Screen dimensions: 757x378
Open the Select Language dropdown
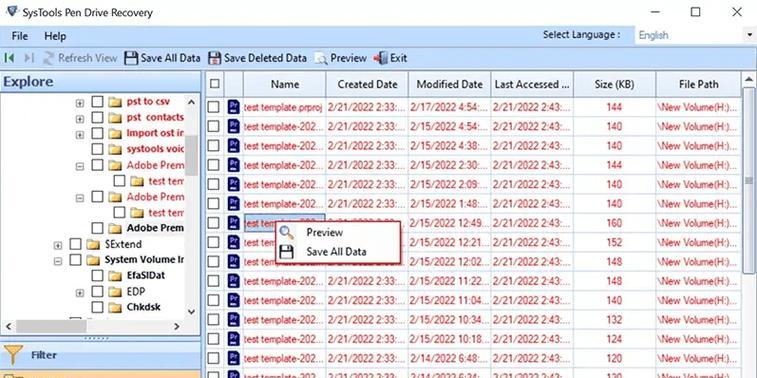[750, 35]
